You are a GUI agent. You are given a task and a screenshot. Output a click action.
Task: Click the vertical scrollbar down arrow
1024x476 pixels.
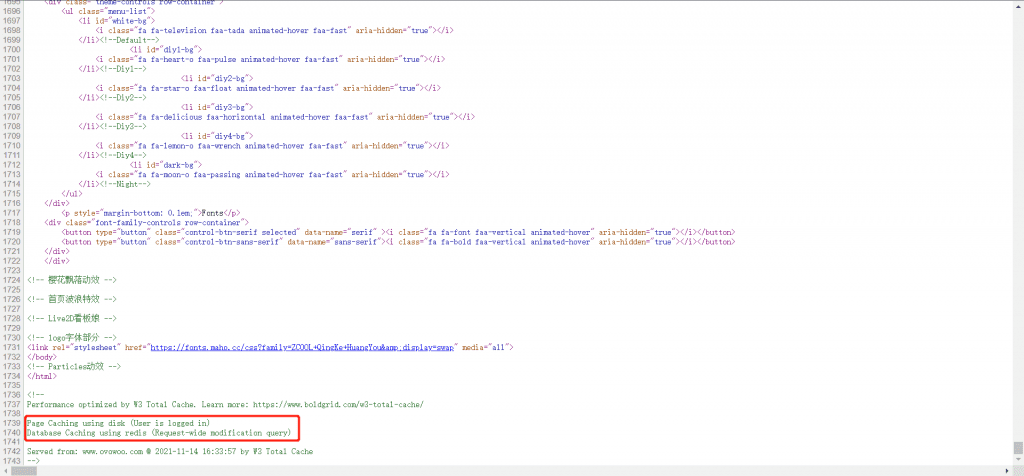1018,461
